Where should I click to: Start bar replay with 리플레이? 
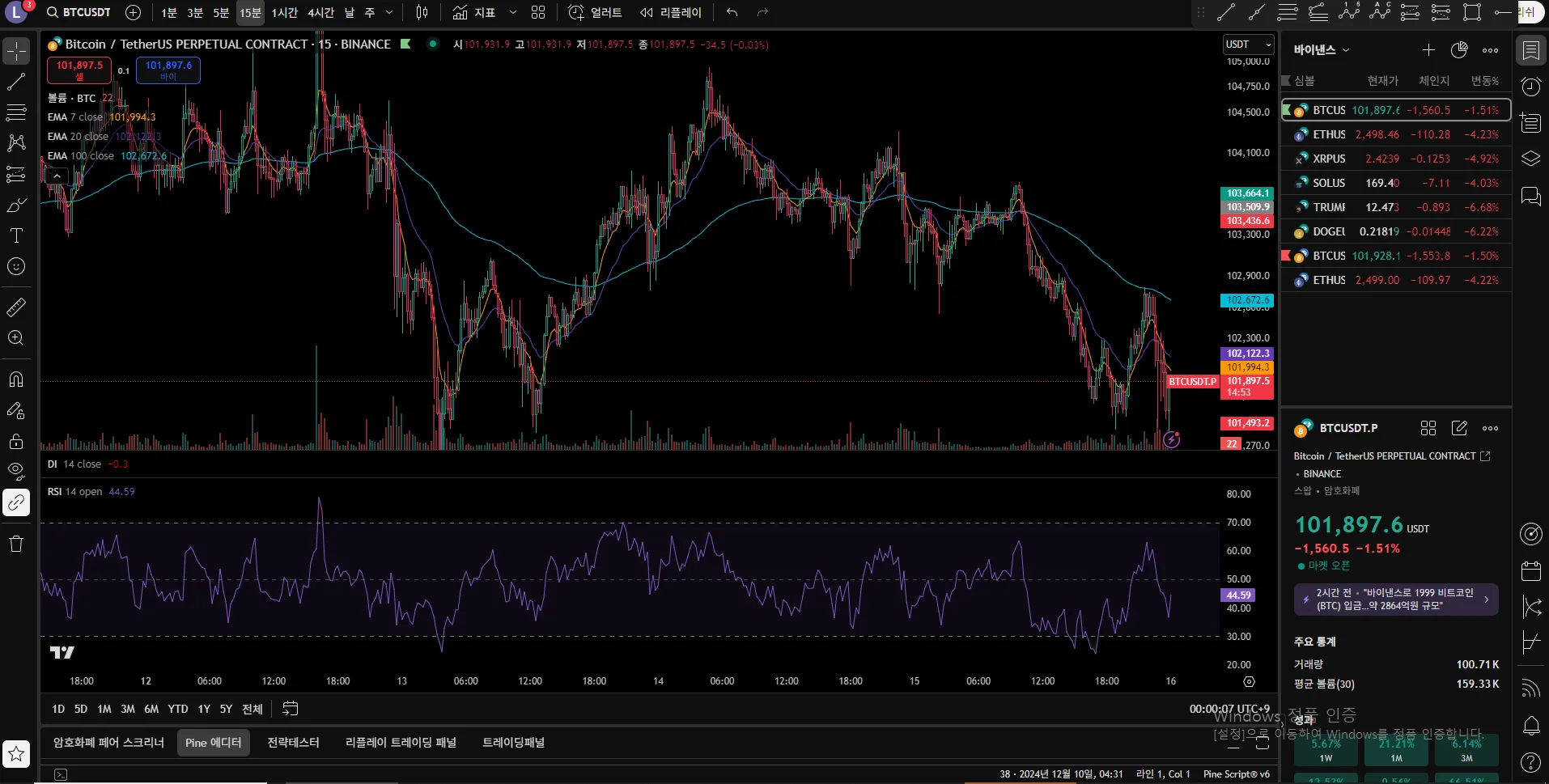coord(671,12)
